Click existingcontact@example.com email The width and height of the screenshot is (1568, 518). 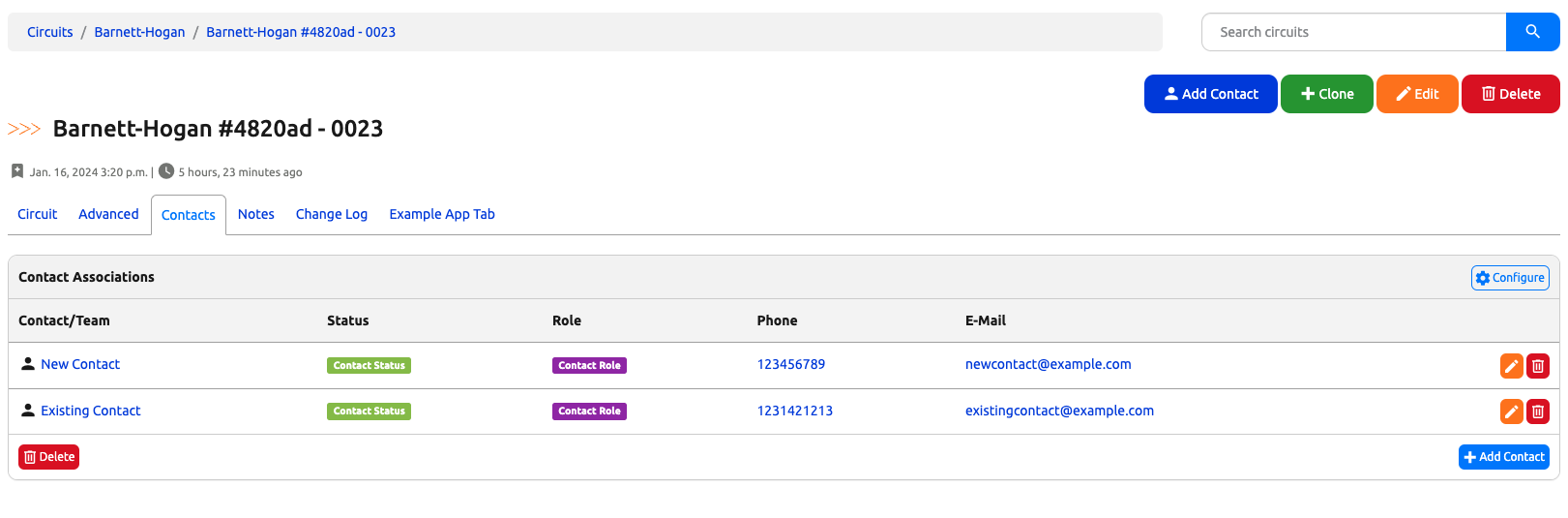[1059, 411]
